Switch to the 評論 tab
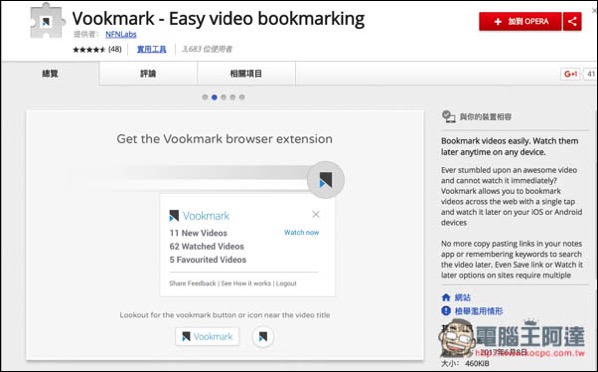The width and height of the screenshot is (598, 372). coord(148,73)
